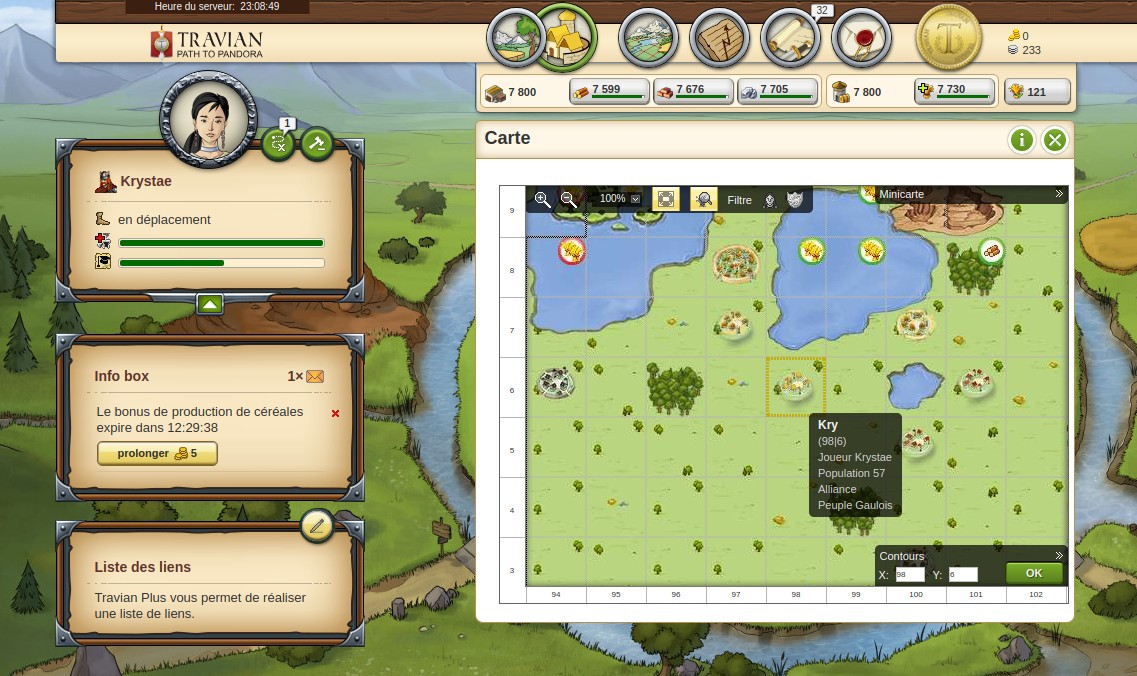Screen dimensions: 1137x676
Task: Click prolonger for 5 gold
Action: pyautogui.click(x=157, y=453)
